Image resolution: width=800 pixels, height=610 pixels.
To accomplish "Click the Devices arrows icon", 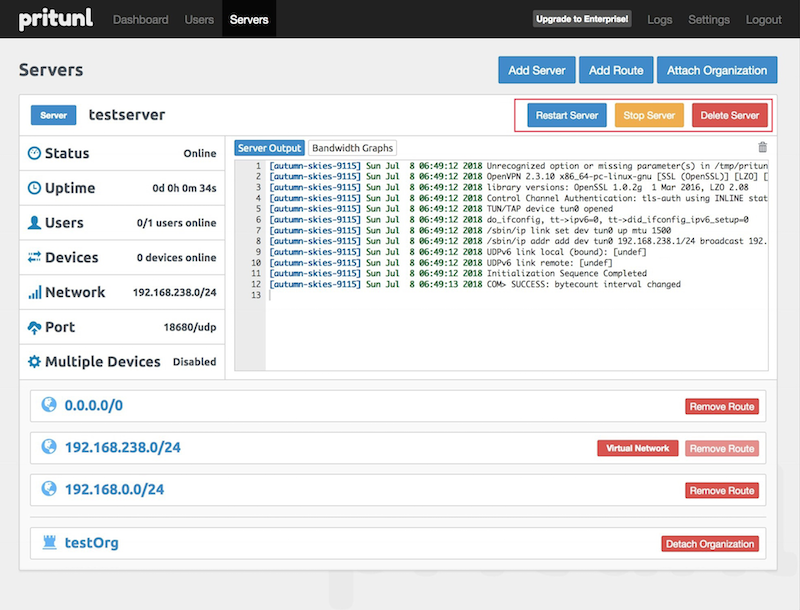I will (34, 257).
